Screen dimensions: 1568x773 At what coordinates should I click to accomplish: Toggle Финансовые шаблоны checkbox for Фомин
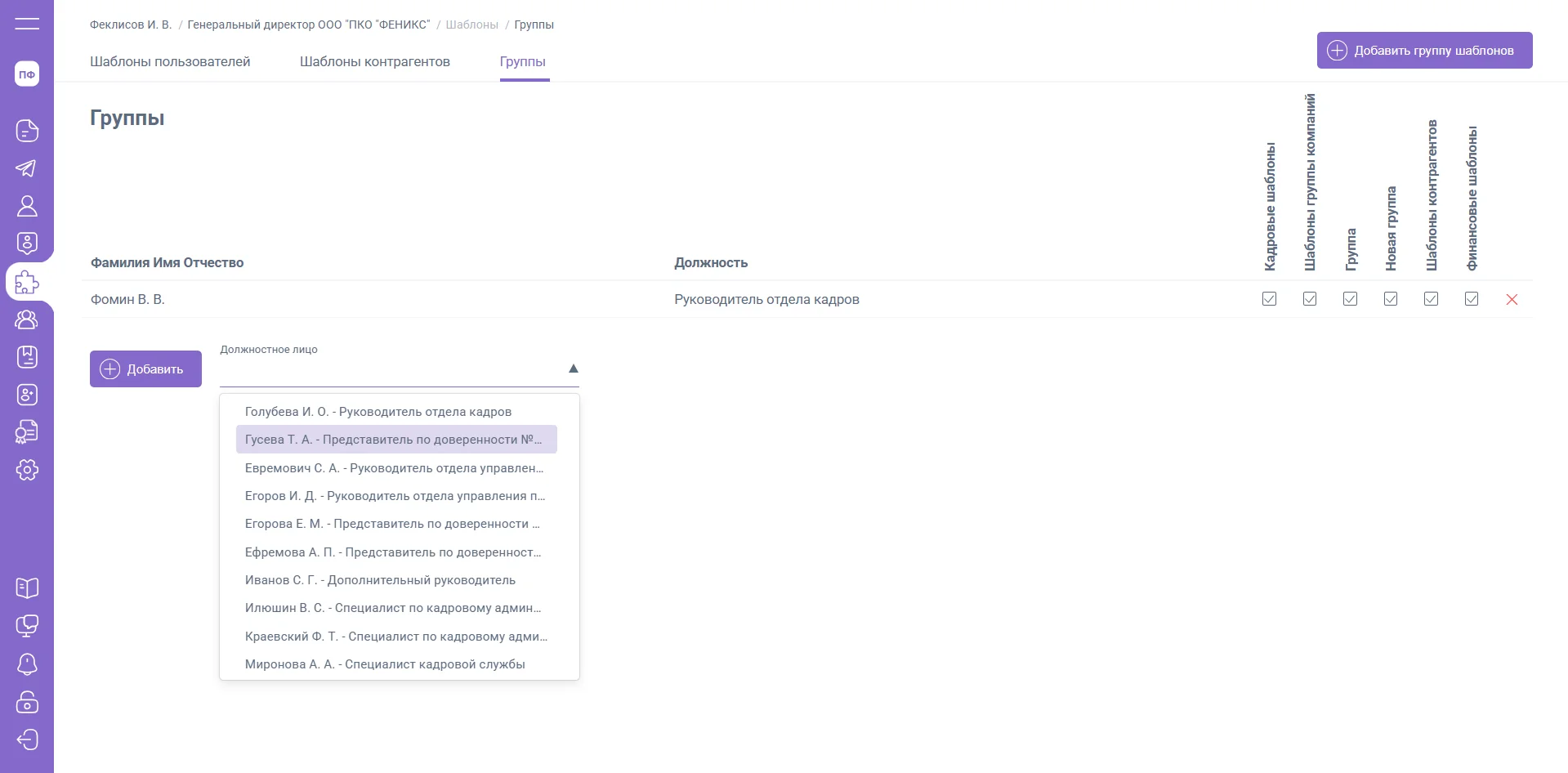(1472, 299)
